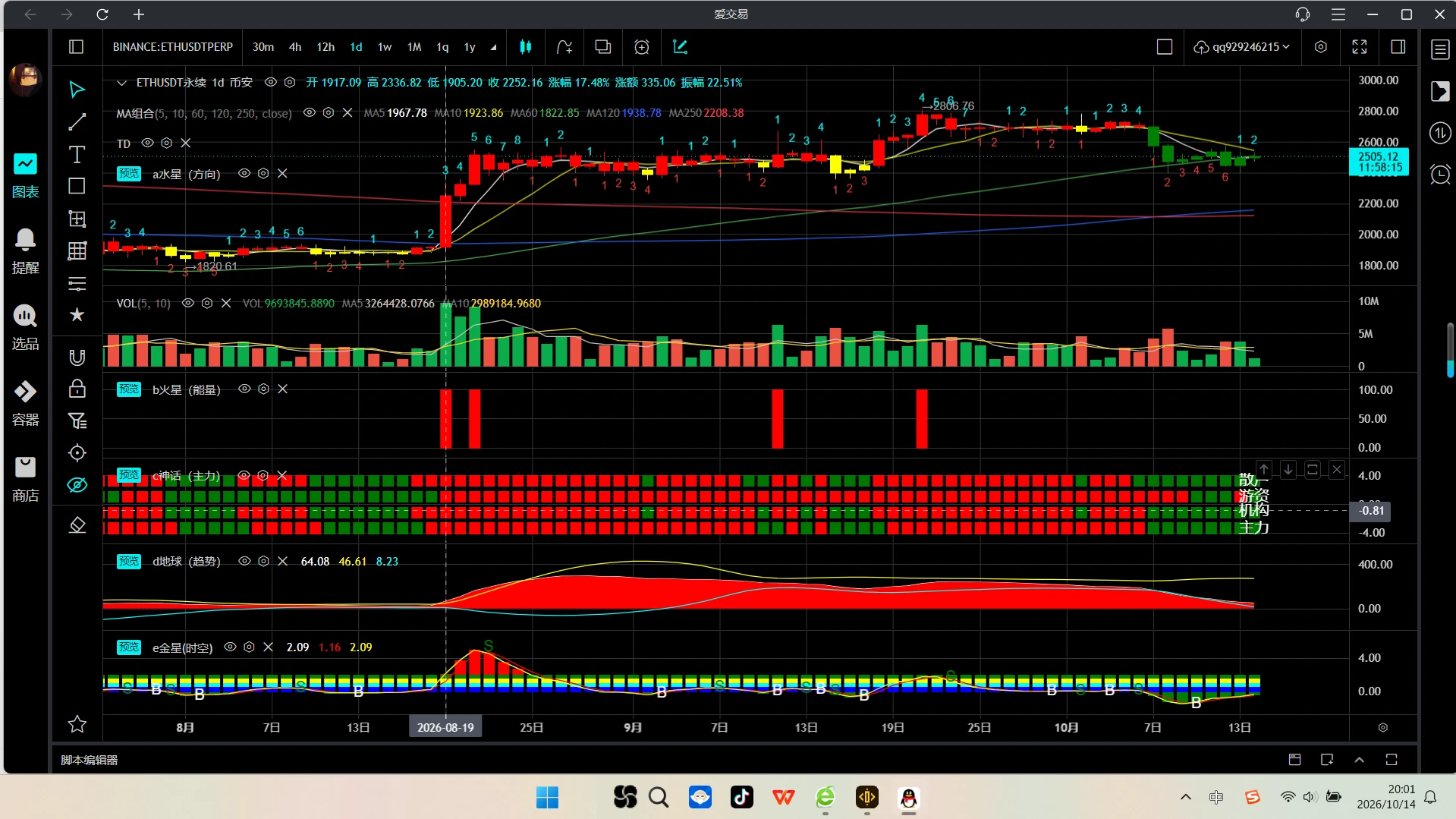Open the TikTok taskbar app
1456x819 pixels.
741,798
